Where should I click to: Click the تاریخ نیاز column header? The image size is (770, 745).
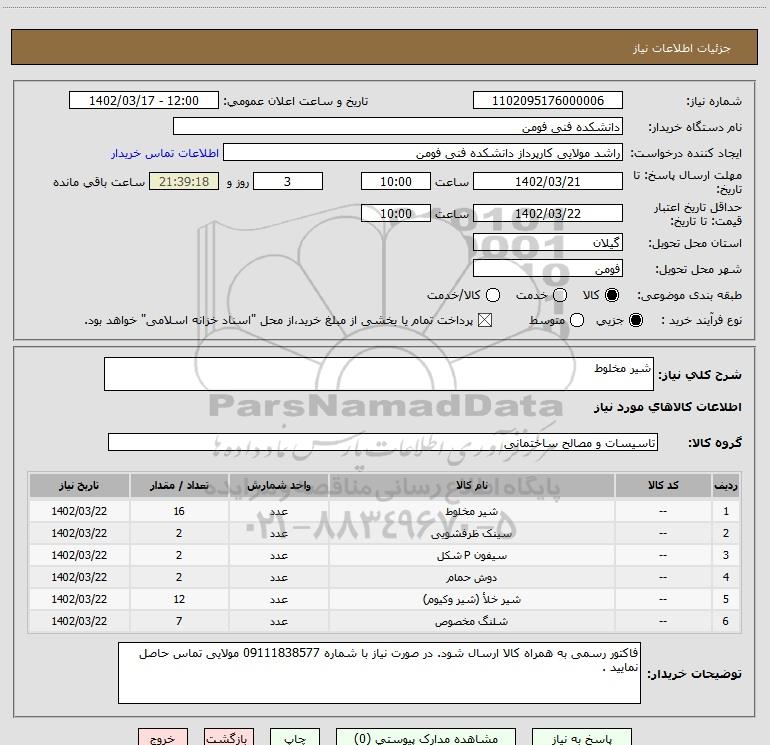79,485
